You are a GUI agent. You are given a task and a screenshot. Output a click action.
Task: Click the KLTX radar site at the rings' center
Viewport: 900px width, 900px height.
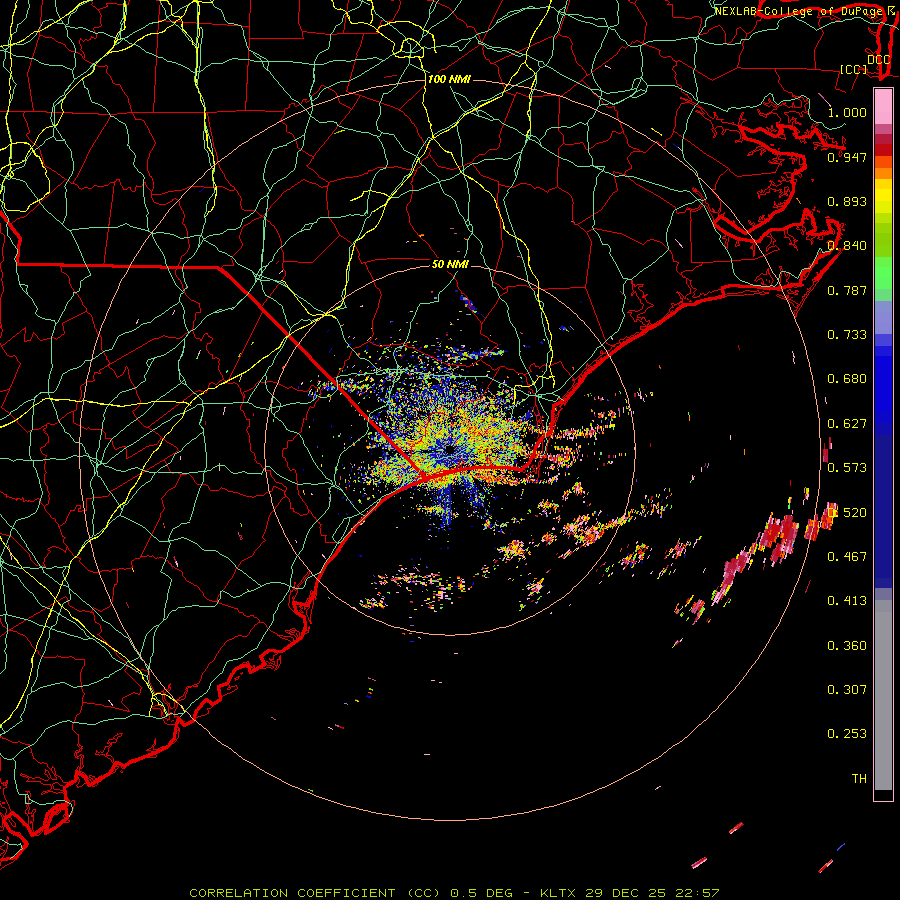(449, 449)
